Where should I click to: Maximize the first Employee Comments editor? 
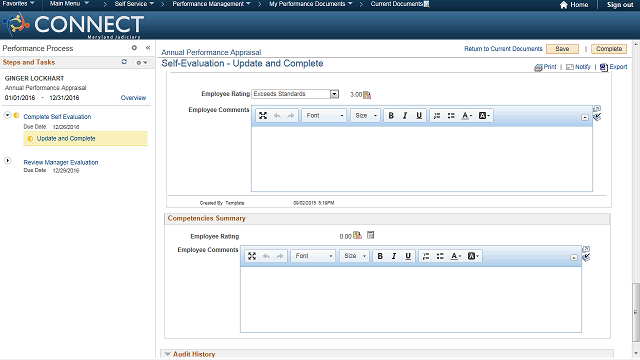(263, 116)
